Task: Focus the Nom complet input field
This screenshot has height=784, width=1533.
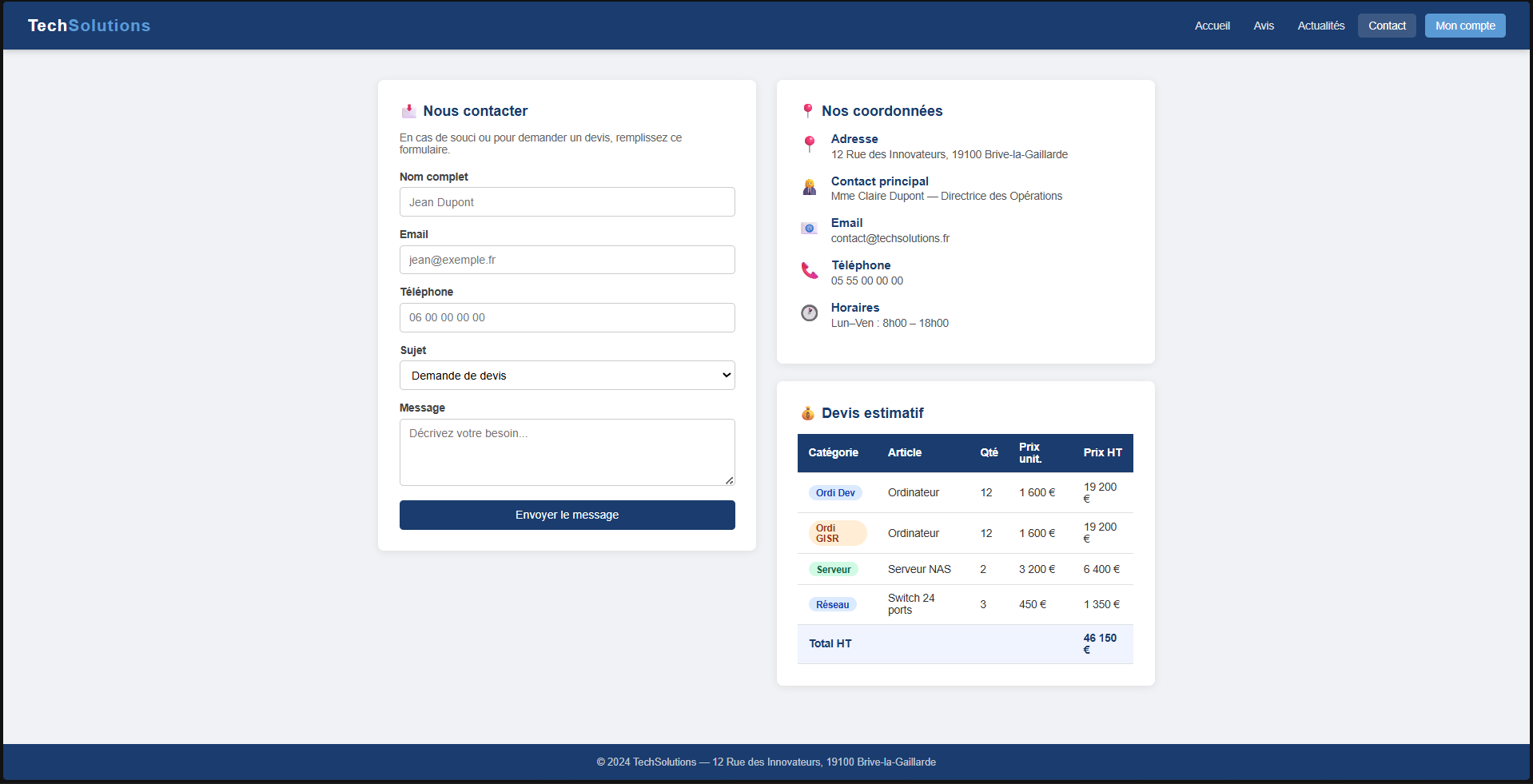Action: point(567,202)
